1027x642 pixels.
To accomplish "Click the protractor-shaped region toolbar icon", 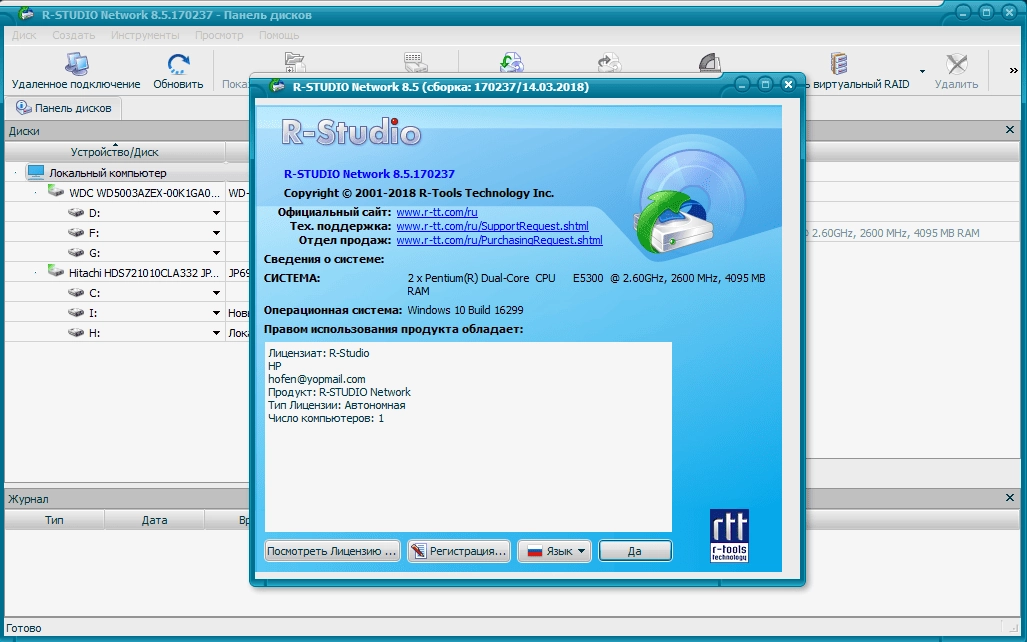I will tap(710, 62).
